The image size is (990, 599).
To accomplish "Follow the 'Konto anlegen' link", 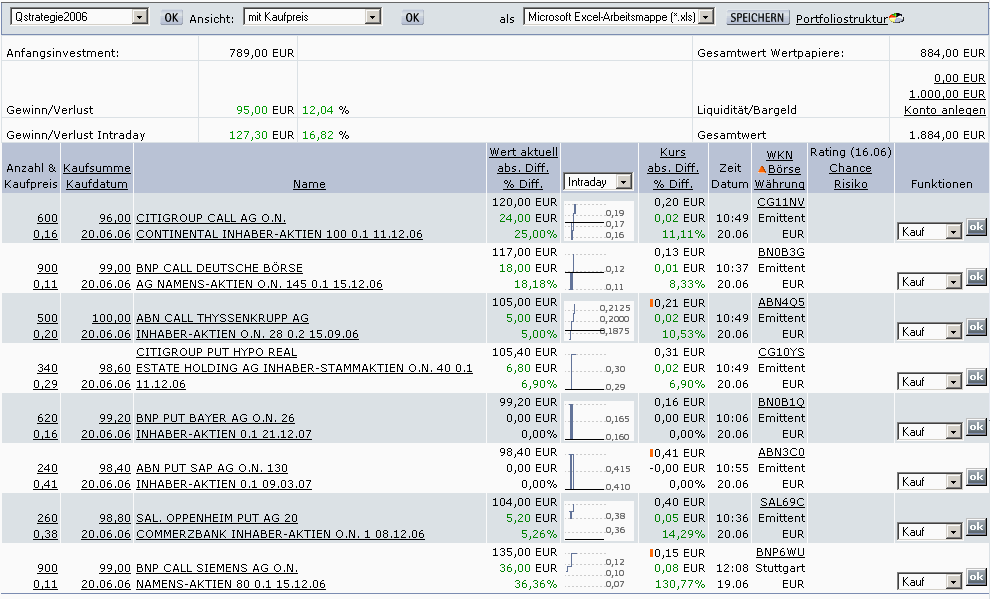I will coord(944,110).
